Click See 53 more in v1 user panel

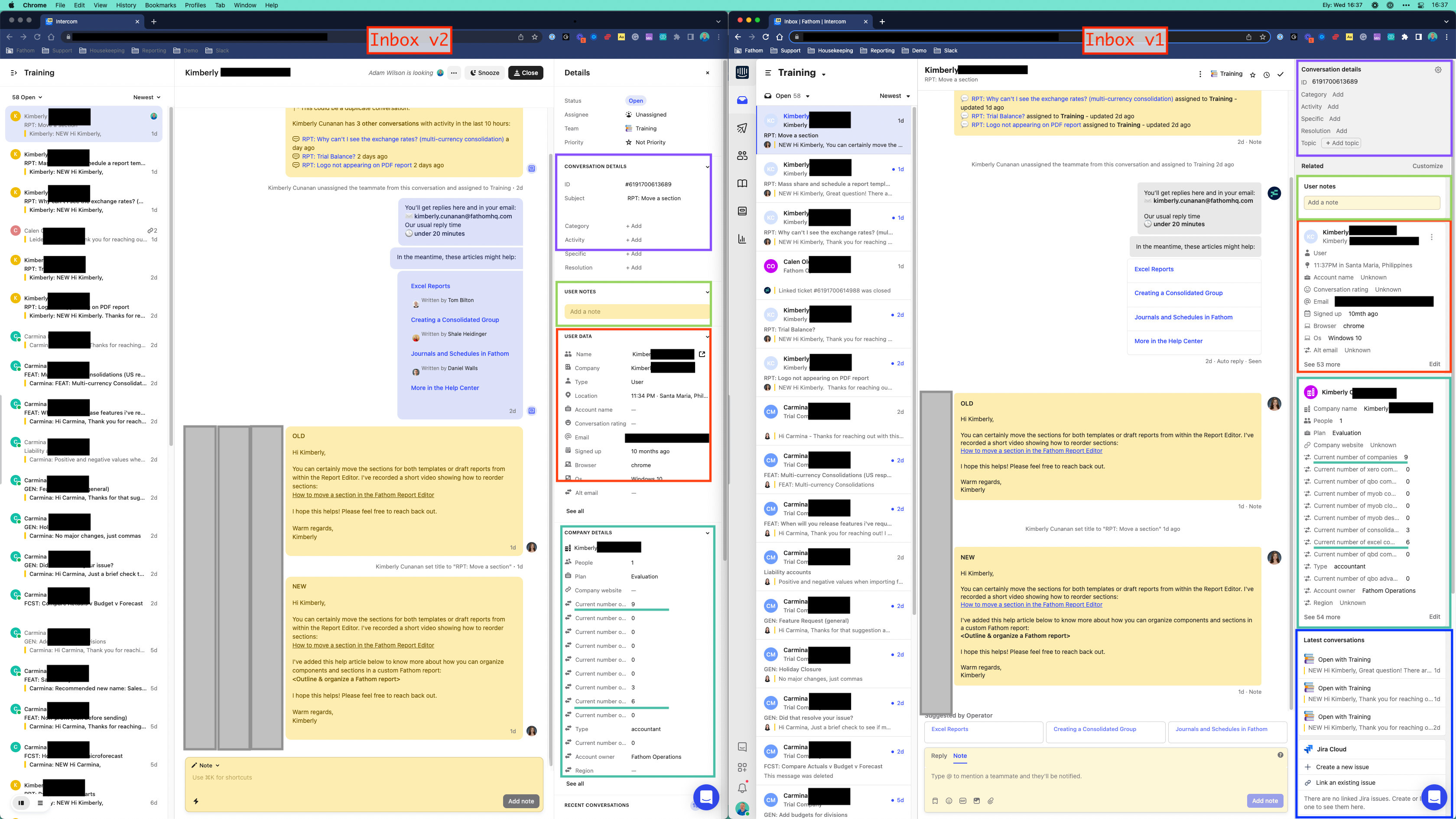click(1322, 364)
